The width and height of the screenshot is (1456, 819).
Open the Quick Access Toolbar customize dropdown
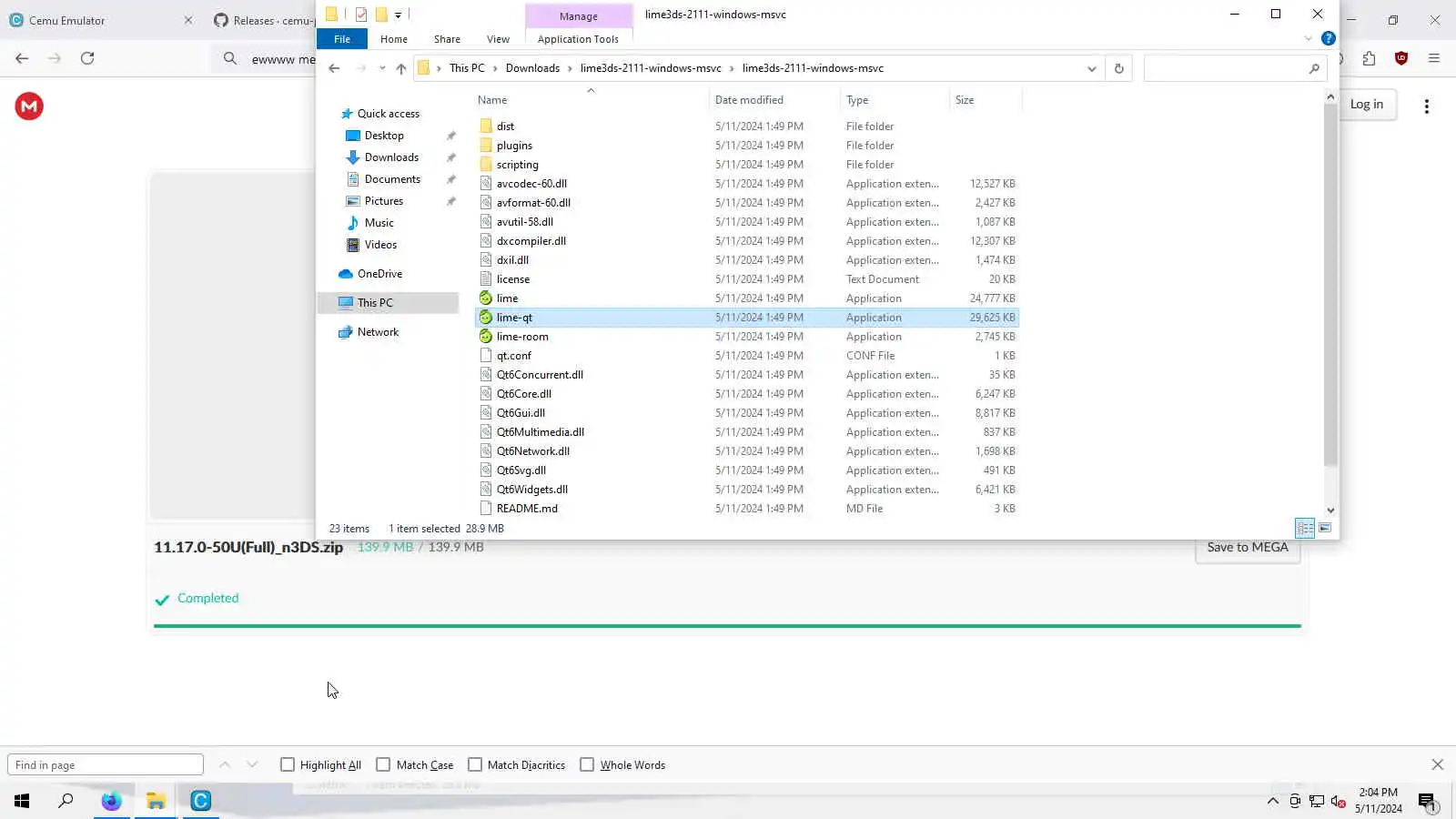[398, 15]
